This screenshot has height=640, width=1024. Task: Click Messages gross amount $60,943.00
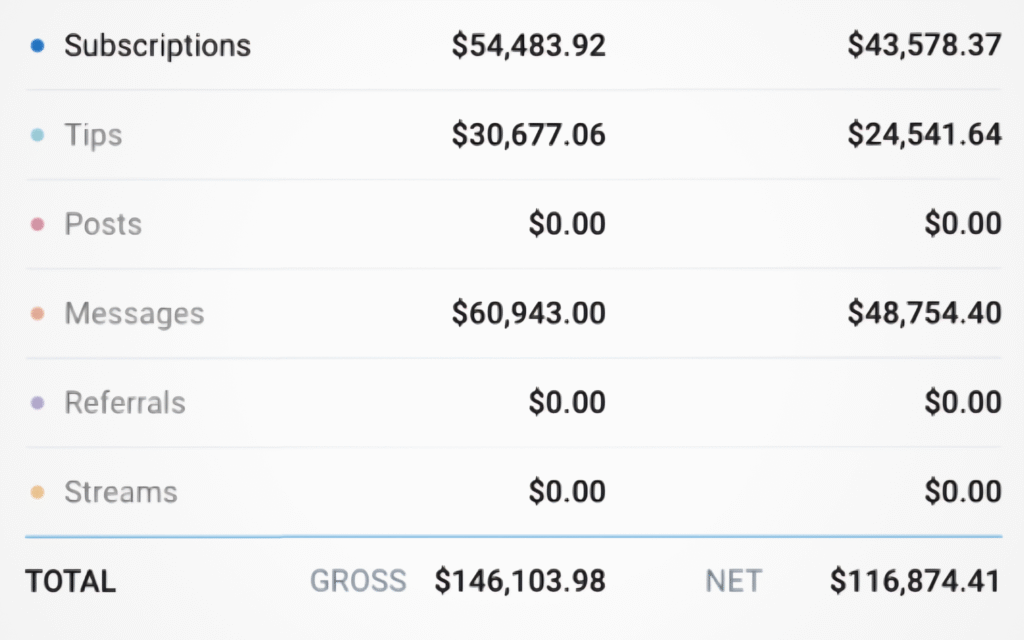[528, 314]
